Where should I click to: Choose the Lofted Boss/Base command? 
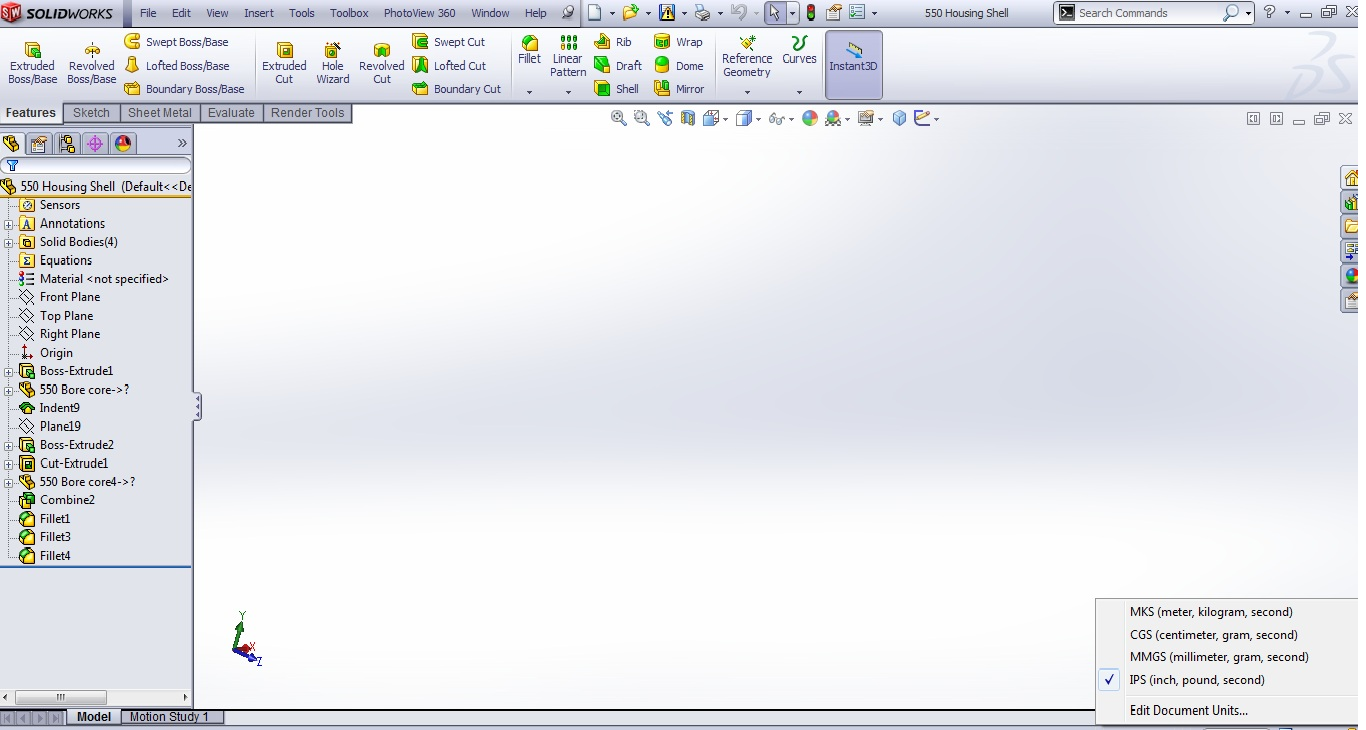[x=177, y=66]
